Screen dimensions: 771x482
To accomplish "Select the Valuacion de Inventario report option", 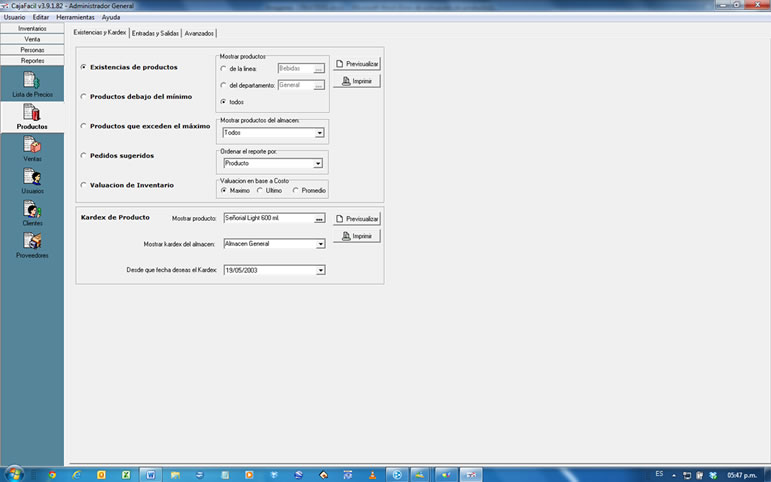I will point(83,185).
